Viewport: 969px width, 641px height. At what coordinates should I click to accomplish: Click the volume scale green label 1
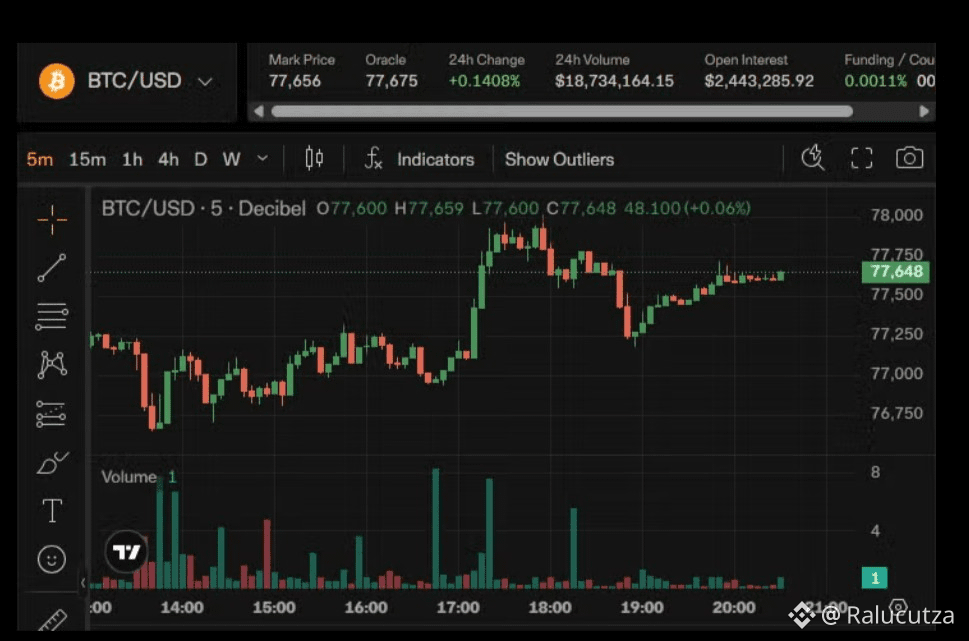click(874, 578)
